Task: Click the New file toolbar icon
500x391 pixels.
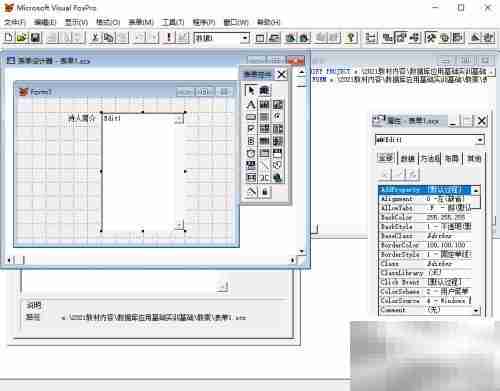Action: point(9,37)
